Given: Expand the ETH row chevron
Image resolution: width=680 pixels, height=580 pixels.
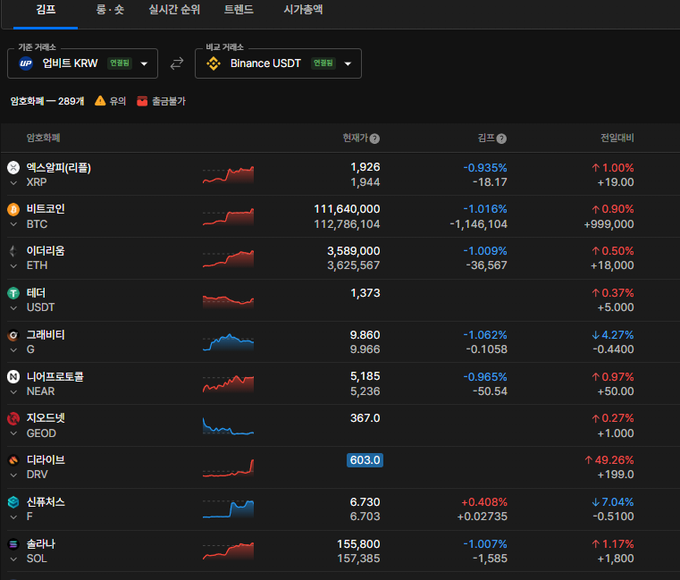Looking at the screenshot, I should [x=13, y=266].
